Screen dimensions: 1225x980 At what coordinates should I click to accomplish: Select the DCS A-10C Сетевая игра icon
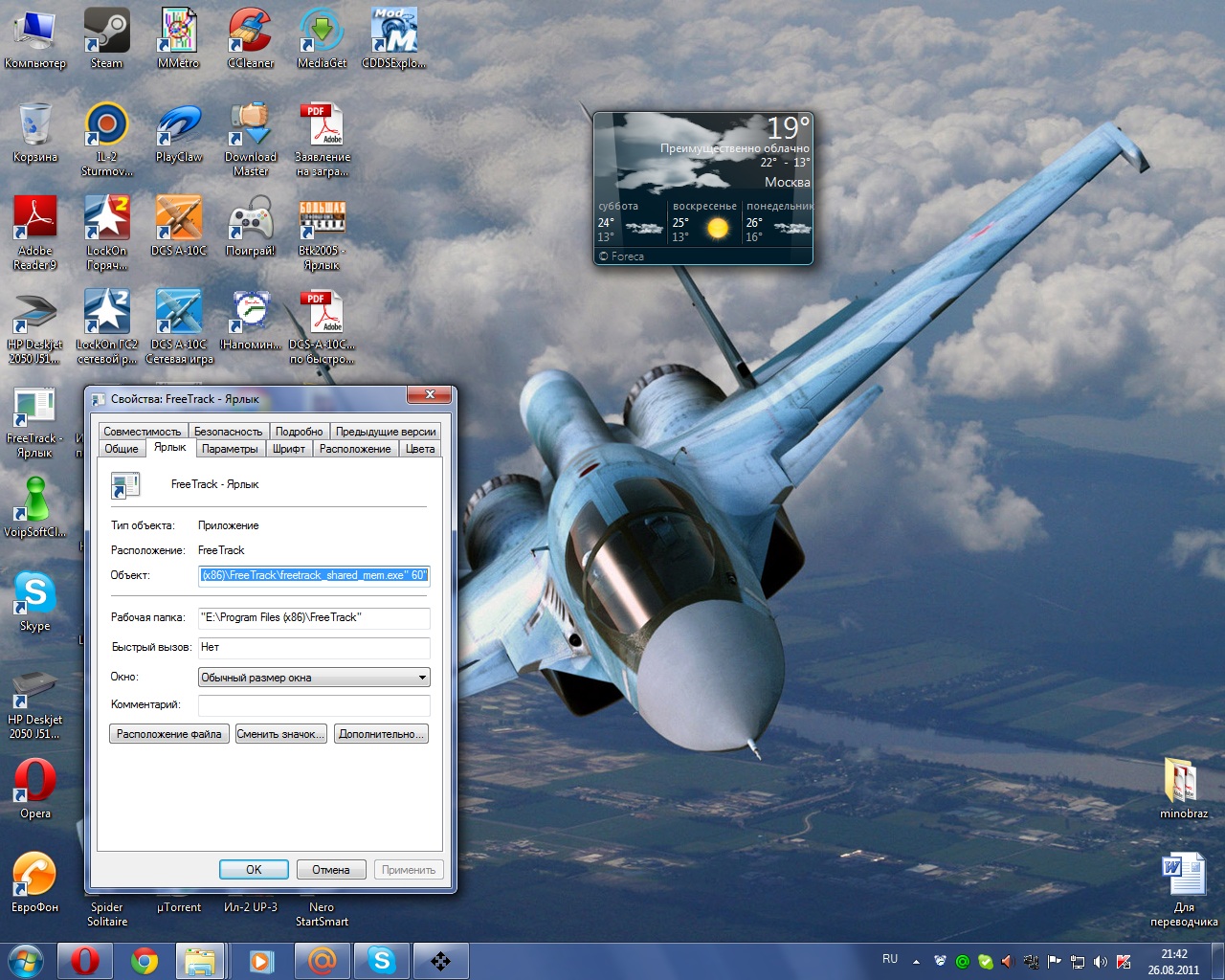pyautogui.click(x=179, y=326)
